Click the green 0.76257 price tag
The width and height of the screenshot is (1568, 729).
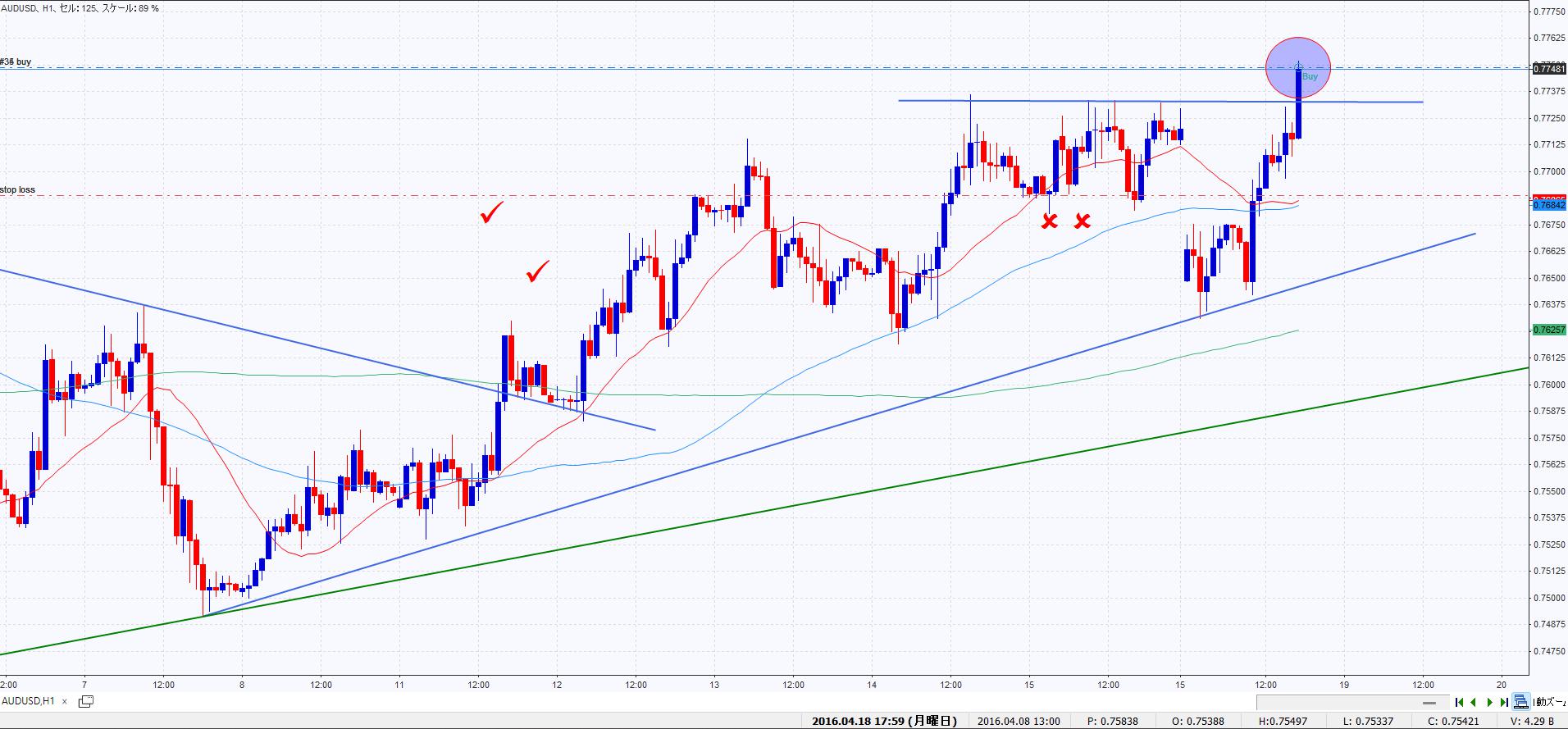click(1548, 330)
